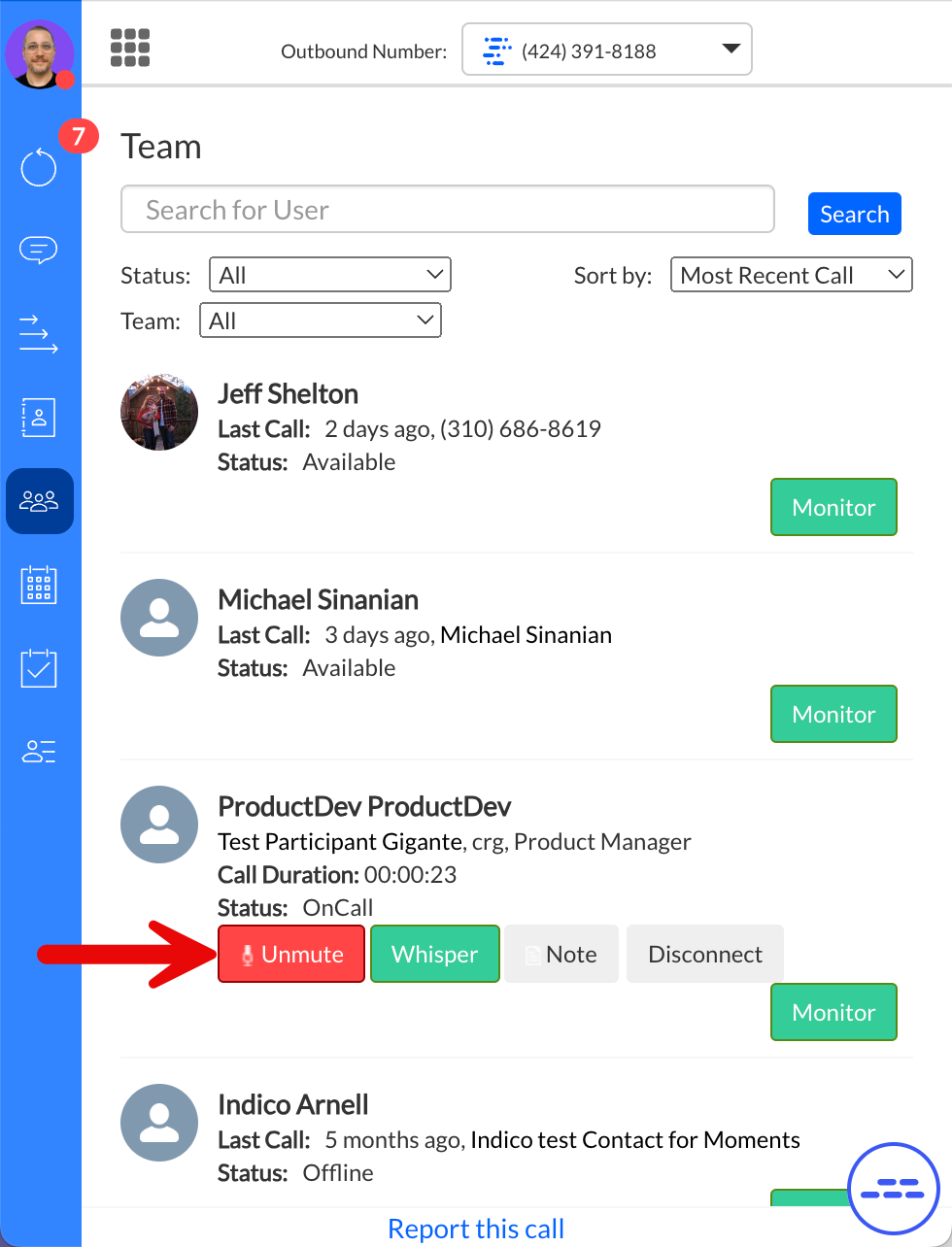Click the blue Search button
Screen dimensions: 952x1247
[x=854, y=214]
